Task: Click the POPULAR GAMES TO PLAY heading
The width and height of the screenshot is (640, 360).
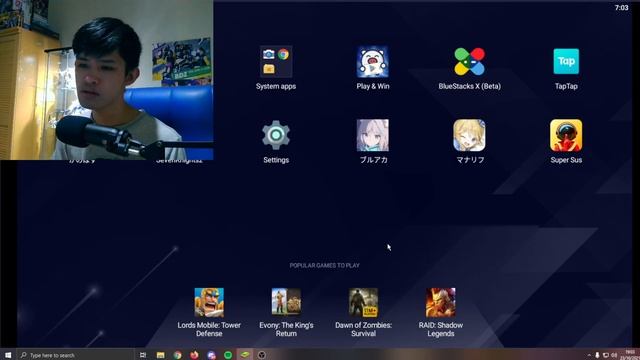Action: pos(324,265)
